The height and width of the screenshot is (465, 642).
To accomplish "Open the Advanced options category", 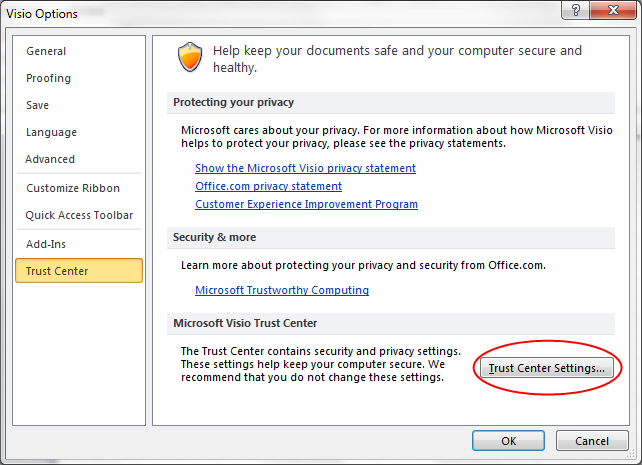I will pos(50,159).
